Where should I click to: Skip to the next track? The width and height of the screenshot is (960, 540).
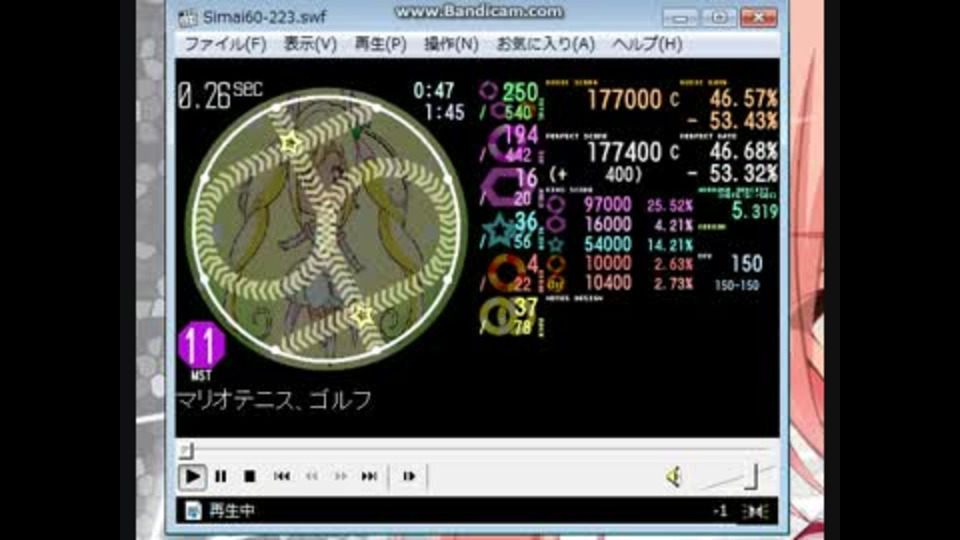click(369, 476)
